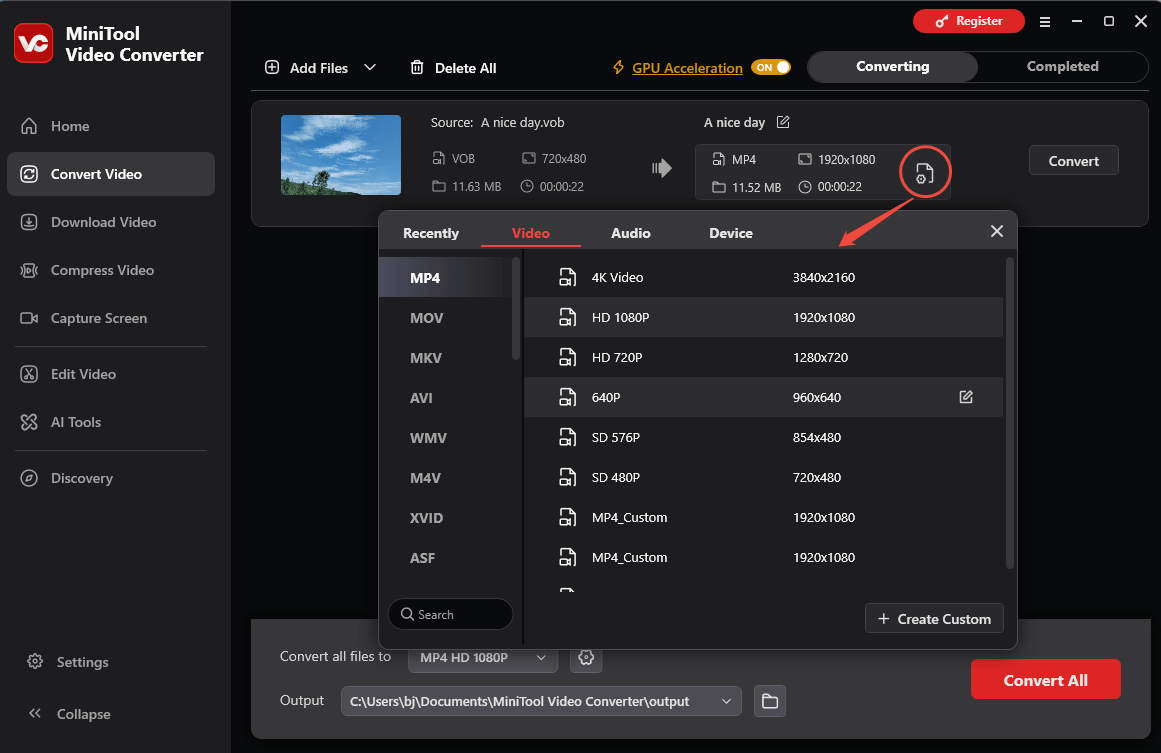Click the preset list scrollbar
1161x753 pixels.
pyautogui.click(x=1009, y=413)
